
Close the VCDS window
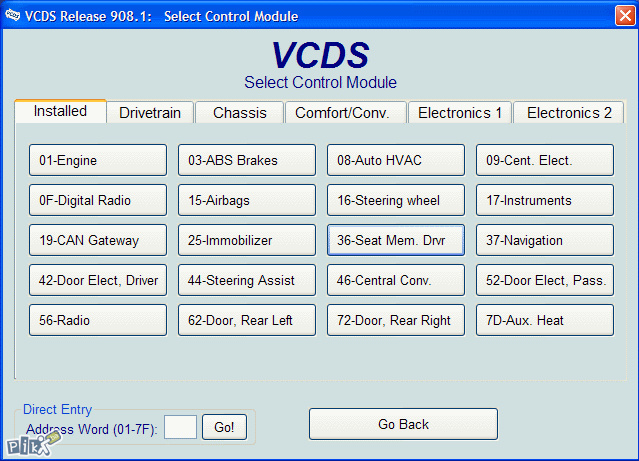pyautogui.click(x=625, y=16)
